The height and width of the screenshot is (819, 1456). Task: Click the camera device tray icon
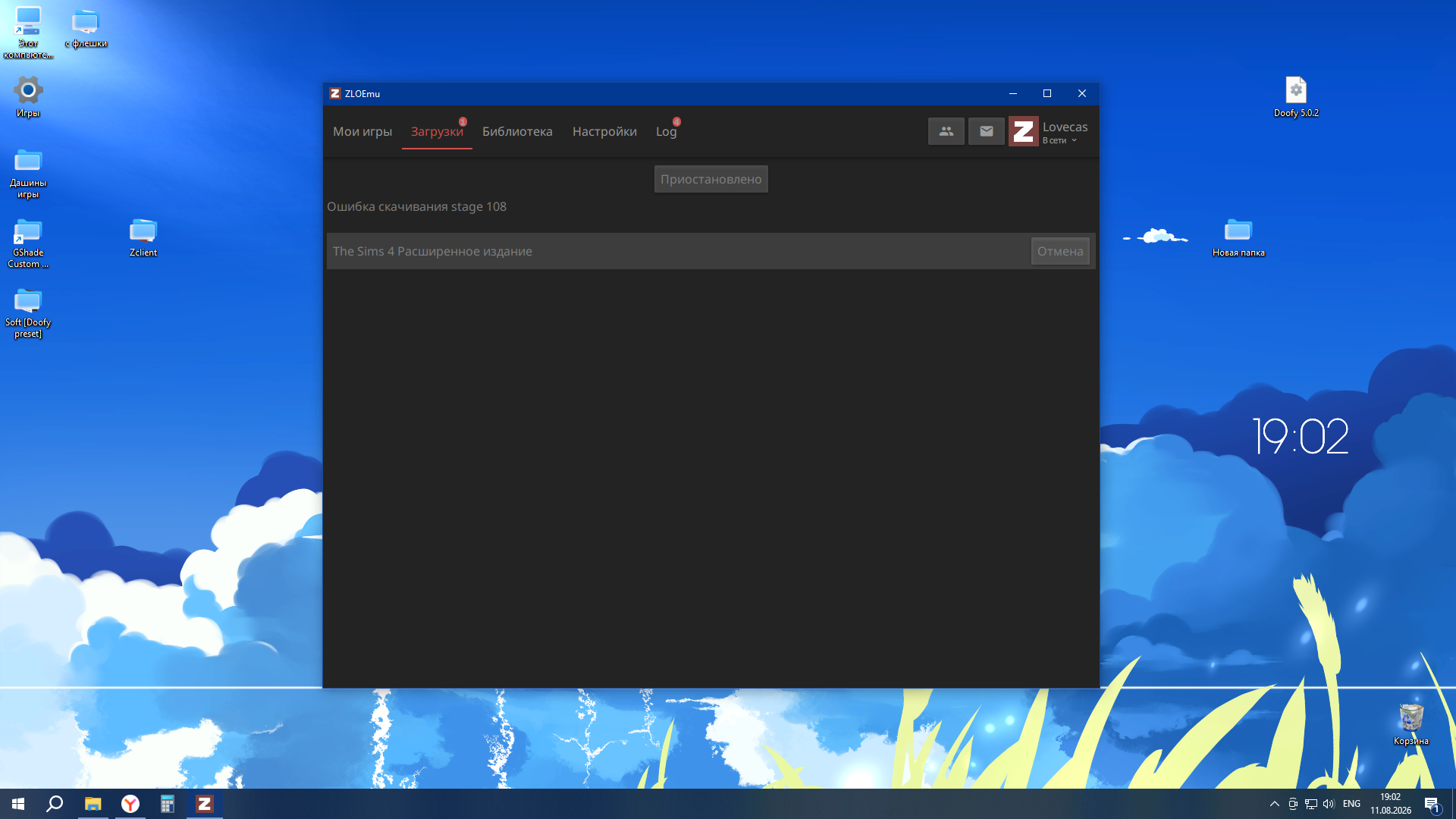coord(1293,804)
